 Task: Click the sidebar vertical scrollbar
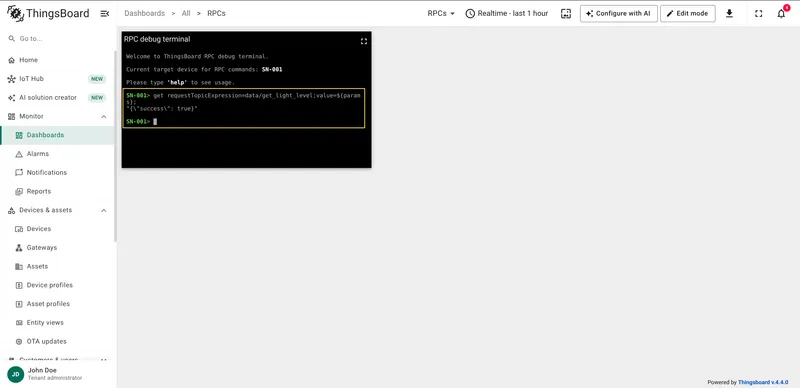point(115,146)
